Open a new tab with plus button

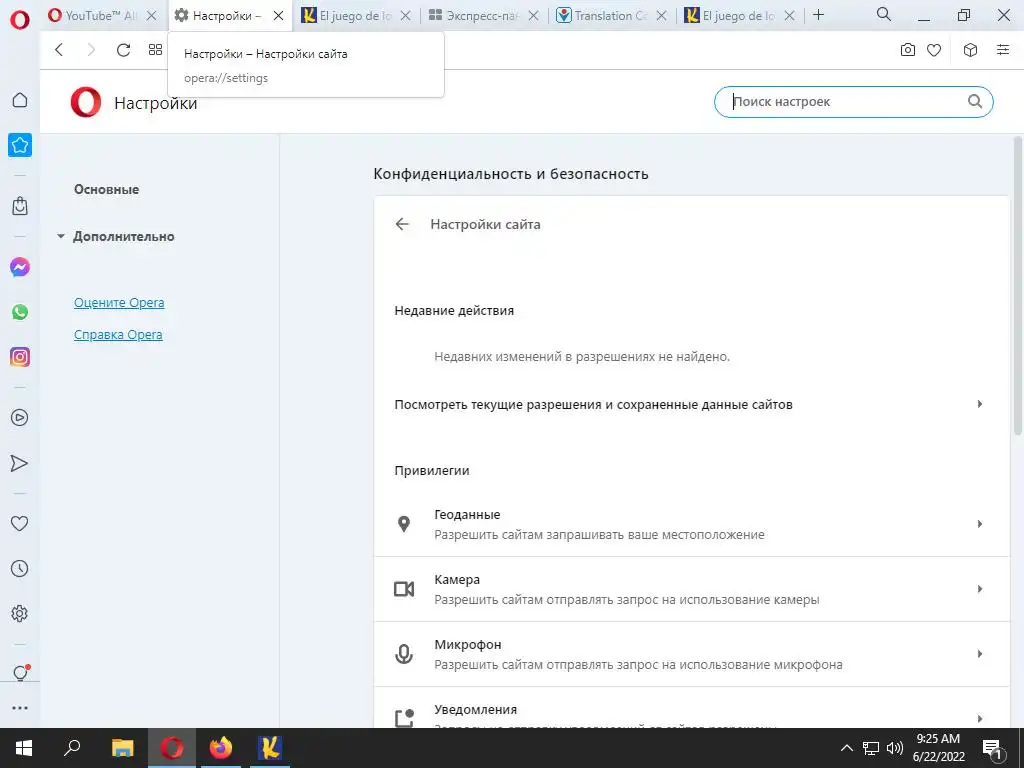pyautogui.click(x=818, y=15)
